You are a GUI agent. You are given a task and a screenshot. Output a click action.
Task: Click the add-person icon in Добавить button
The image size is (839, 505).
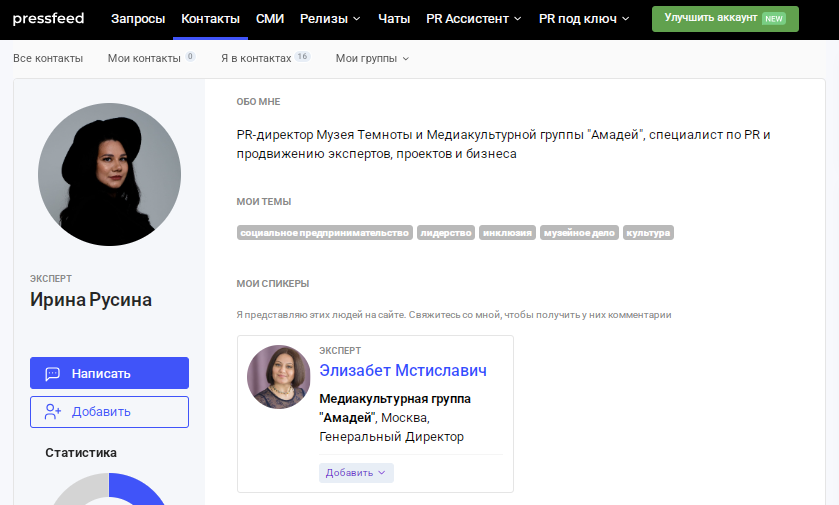click(x=52, y=412)
